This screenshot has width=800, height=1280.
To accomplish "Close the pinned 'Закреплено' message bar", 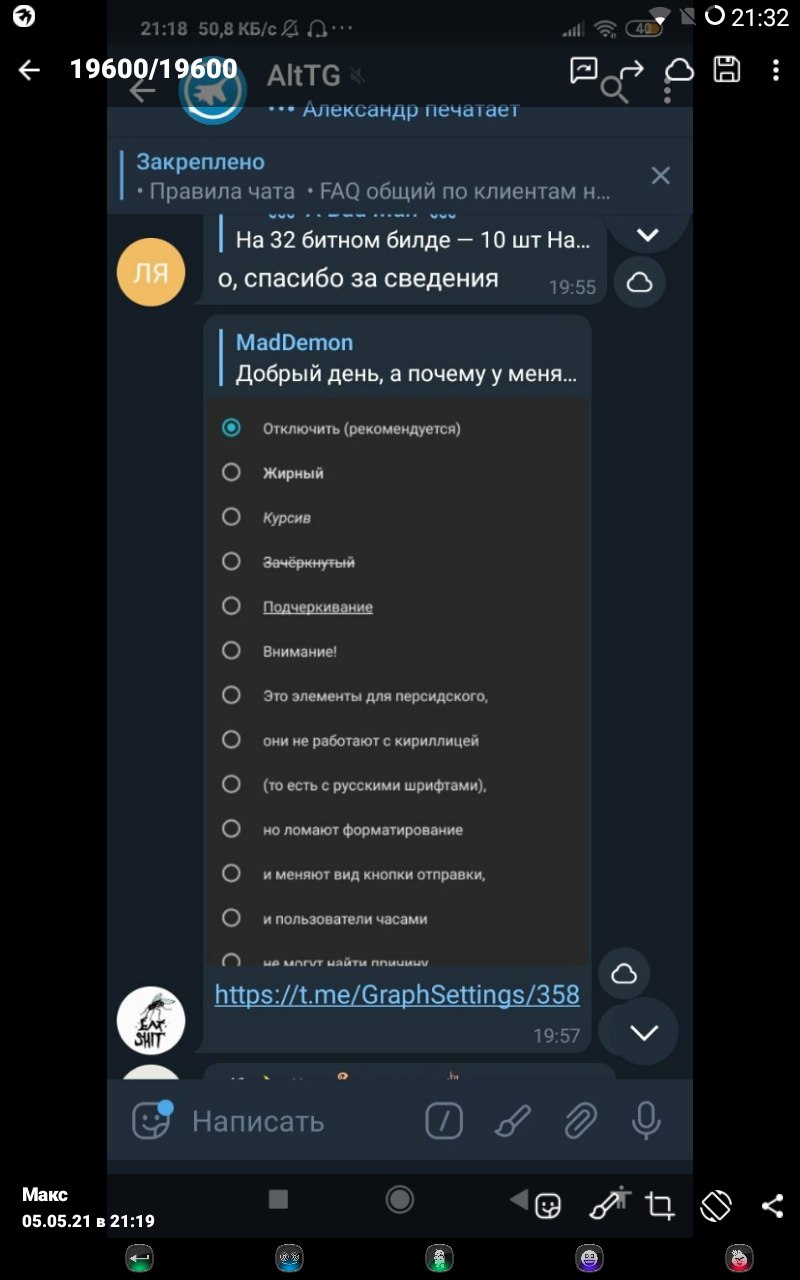I will point(660,176).
